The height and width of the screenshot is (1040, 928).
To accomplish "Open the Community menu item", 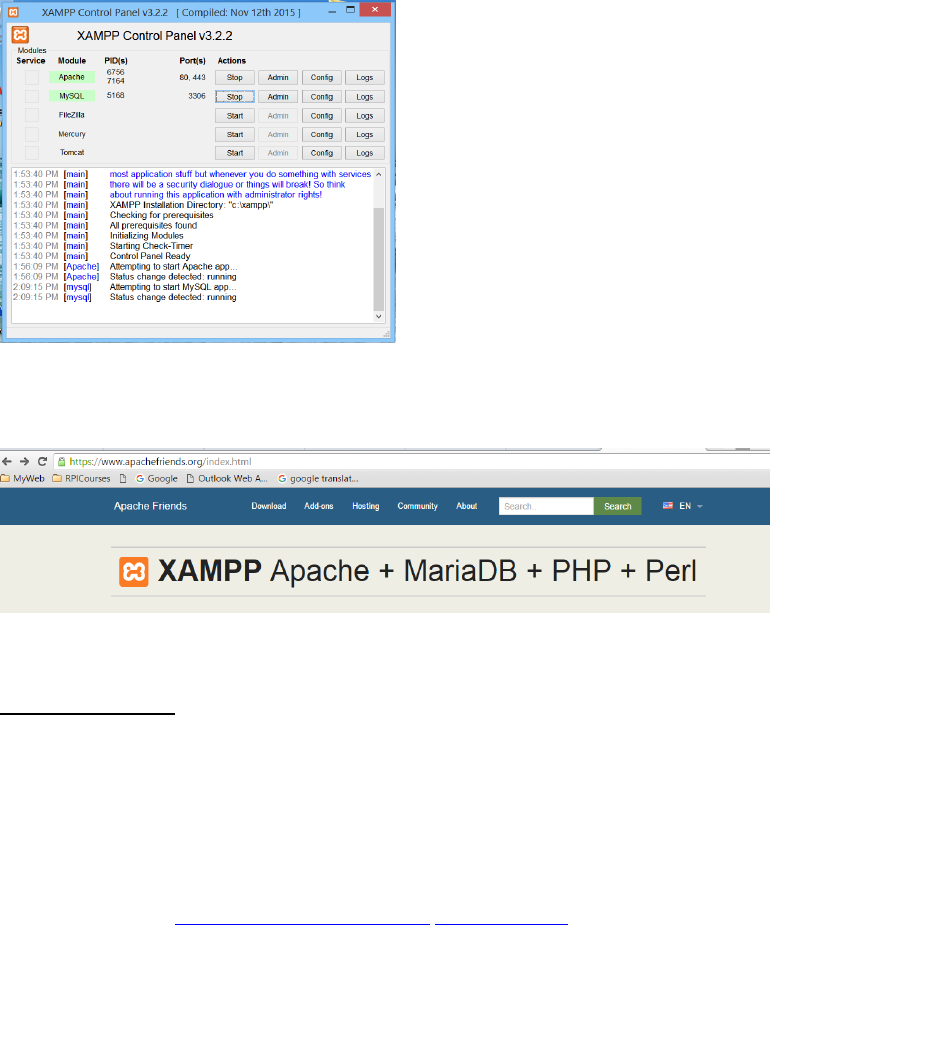I will pos(417,506).
